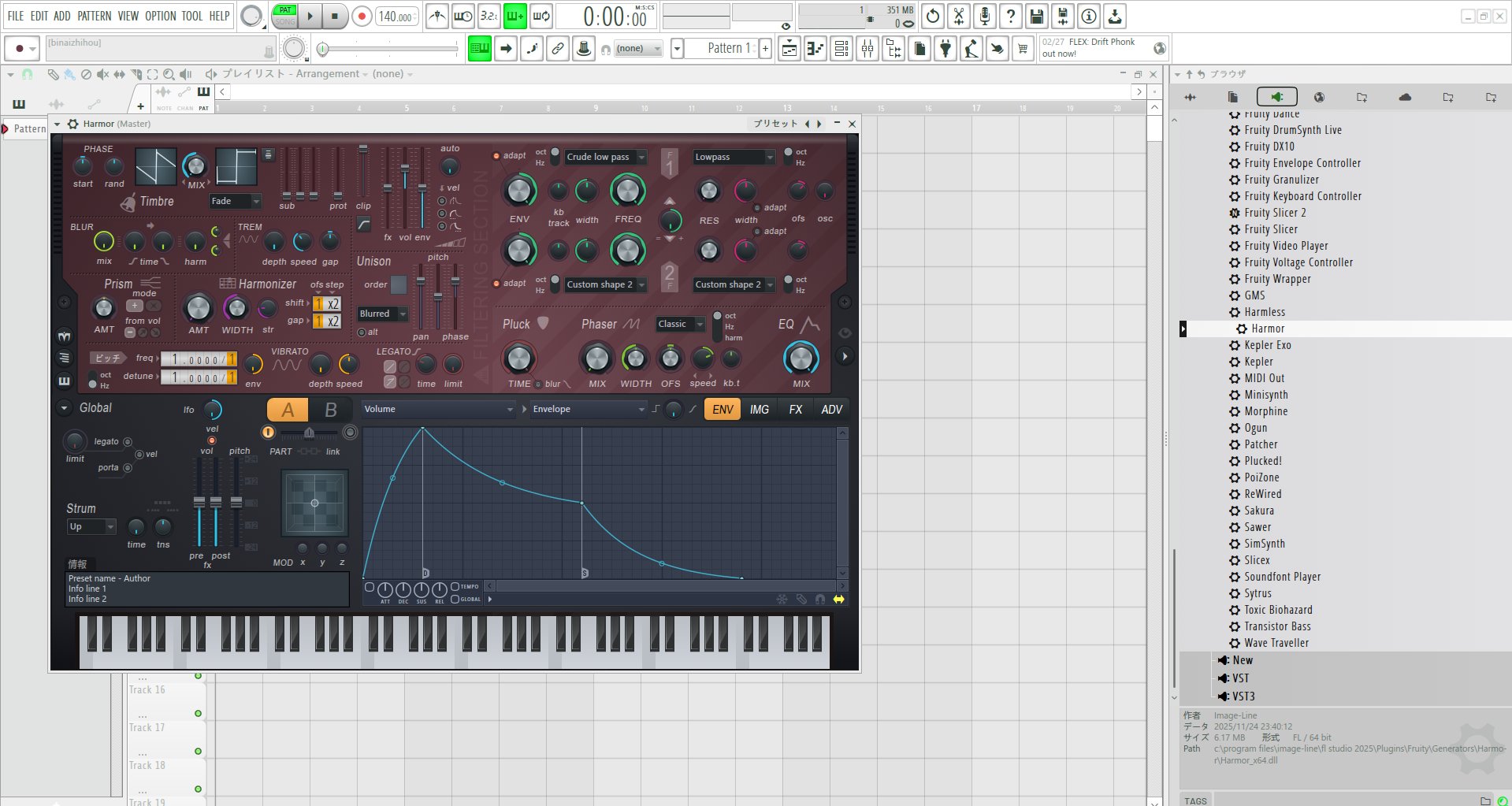The height and width of the screenshot is (806, 1512).
Task: Switch to the FX tab in Harmor
Action: [x=796, y=410]
